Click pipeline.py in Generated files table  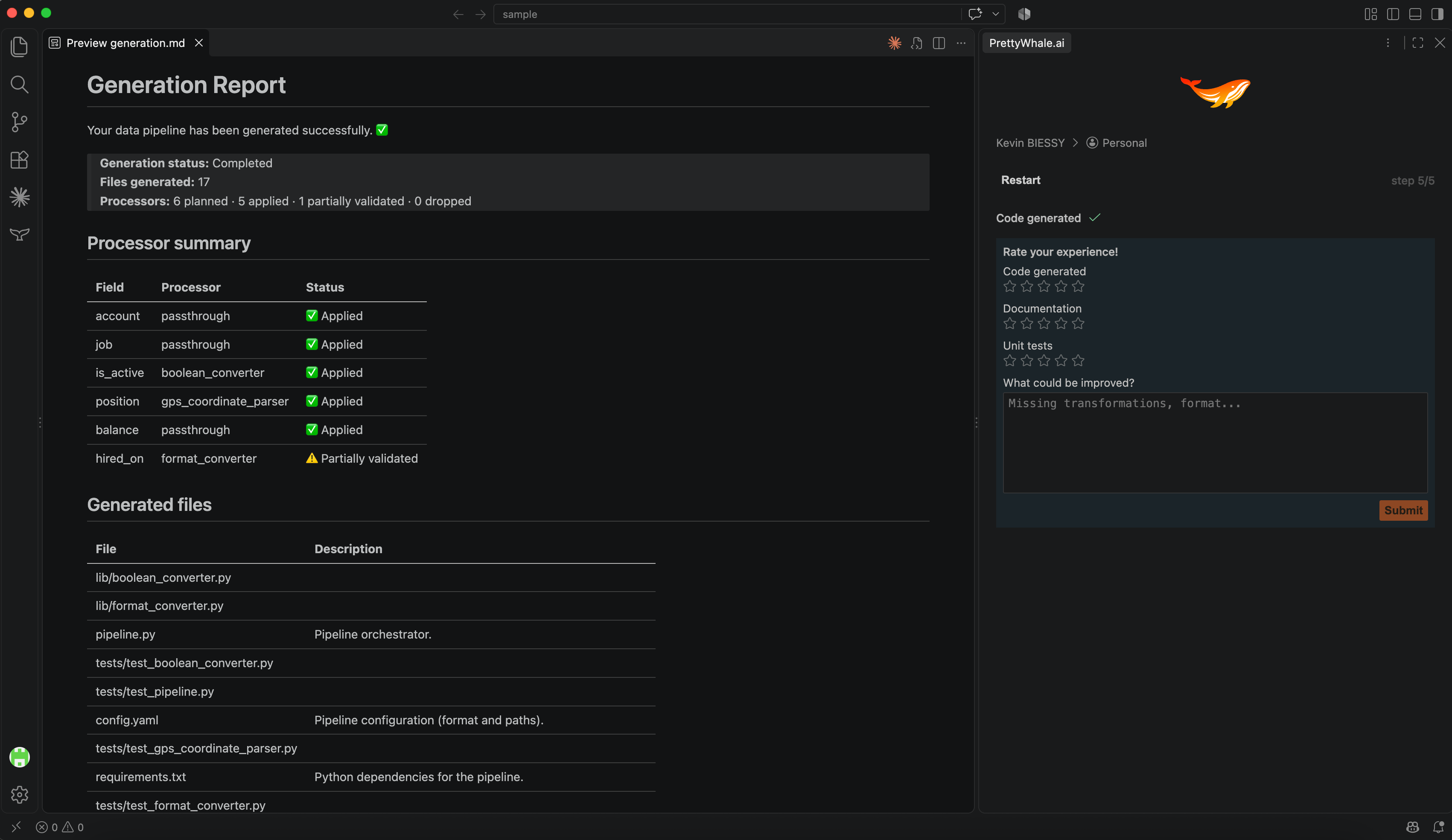125,634
